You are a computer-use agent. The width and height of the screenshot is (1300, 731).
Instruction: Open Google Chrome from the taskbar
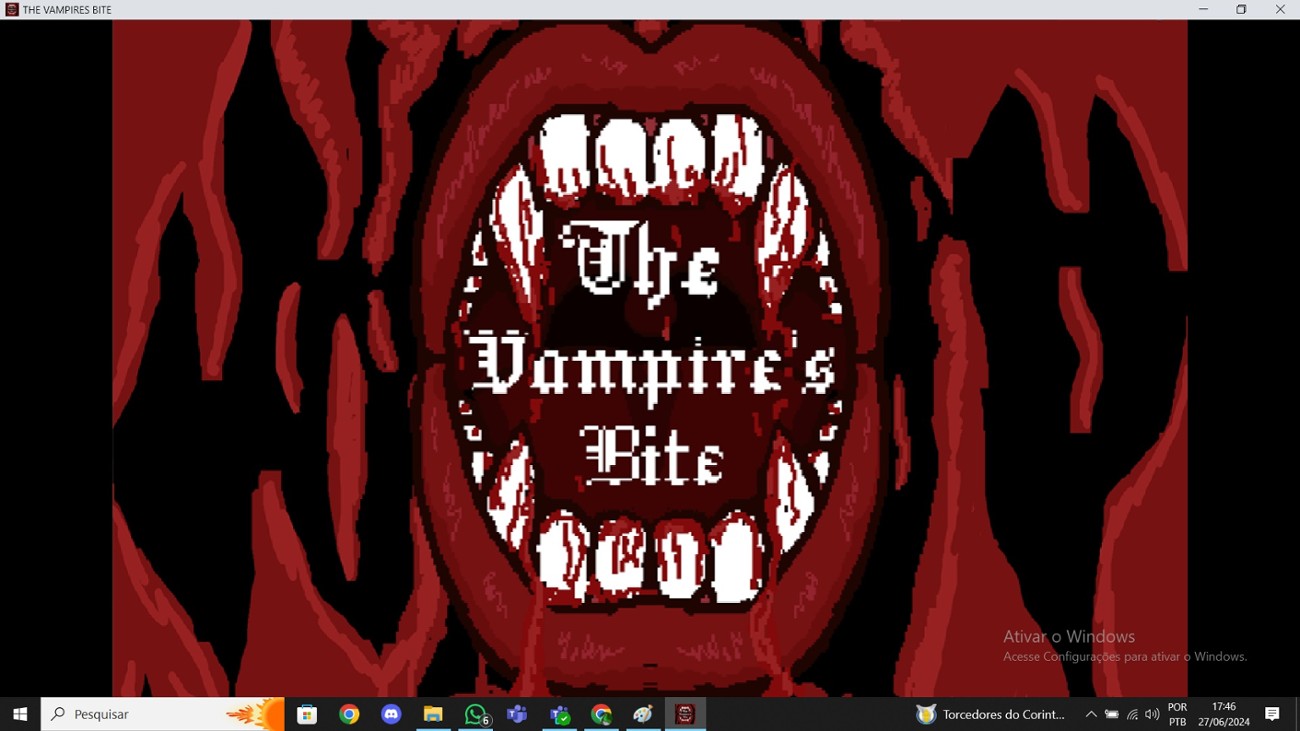click(x=348, y=714)
